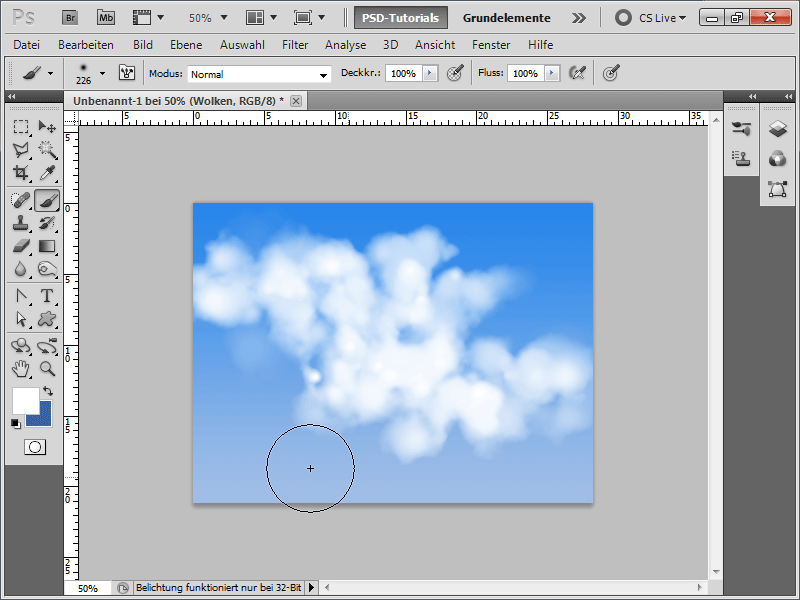Select the Polygonal Lasso tool
The image size is (800, 600).
[x=21, y=149]
